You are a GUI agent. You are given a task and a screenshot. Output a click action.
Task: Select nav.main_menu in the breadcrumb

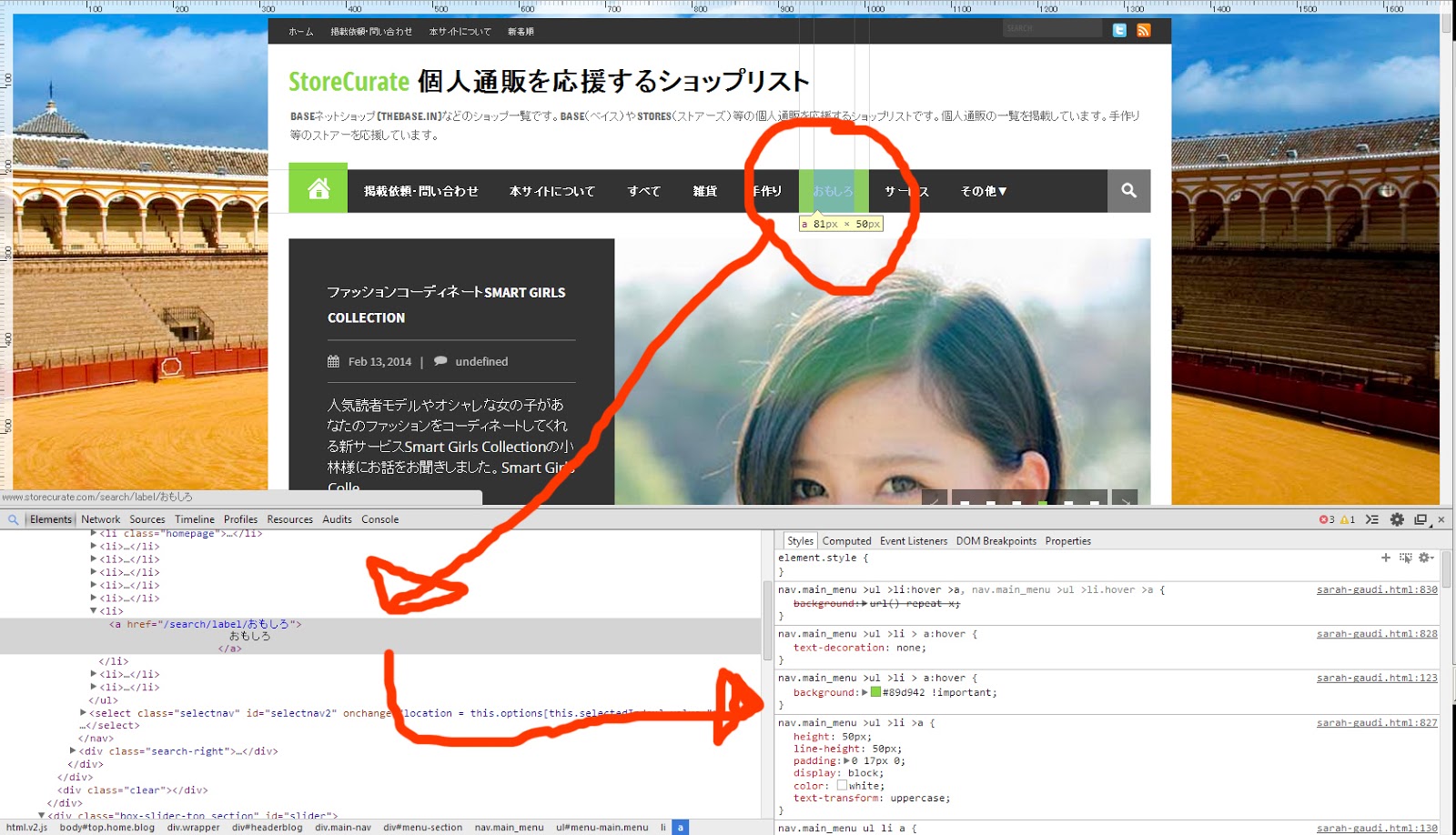point(510,828)
